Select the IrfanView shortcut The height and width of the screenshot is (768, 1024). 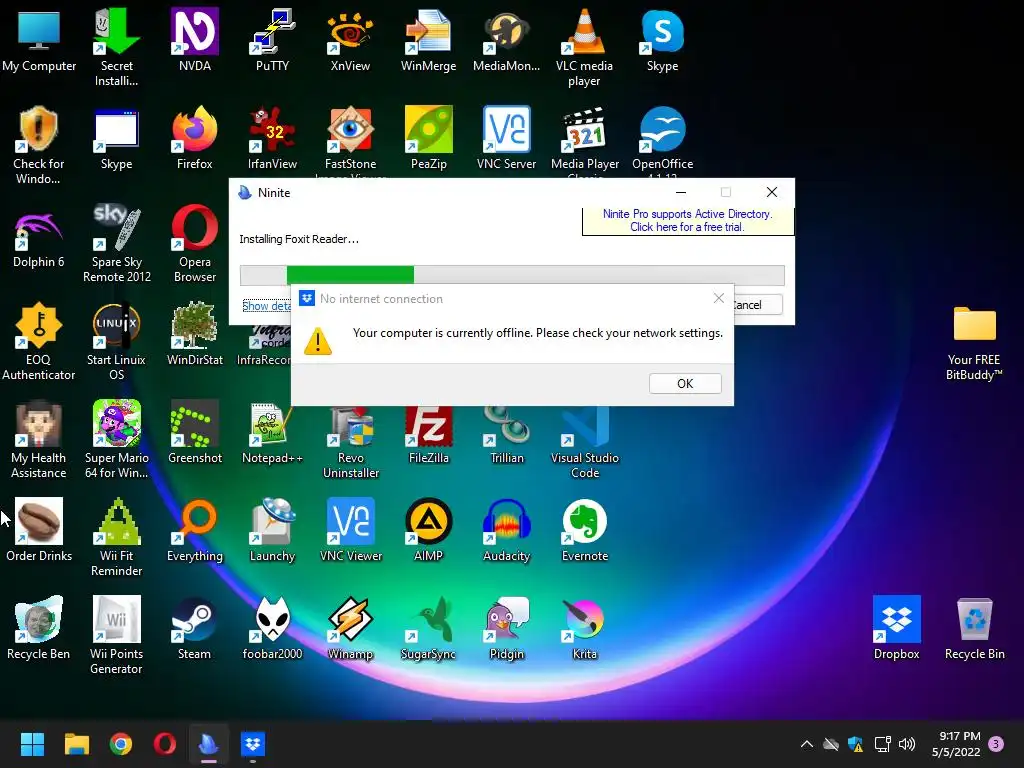[x=272, y=138]
